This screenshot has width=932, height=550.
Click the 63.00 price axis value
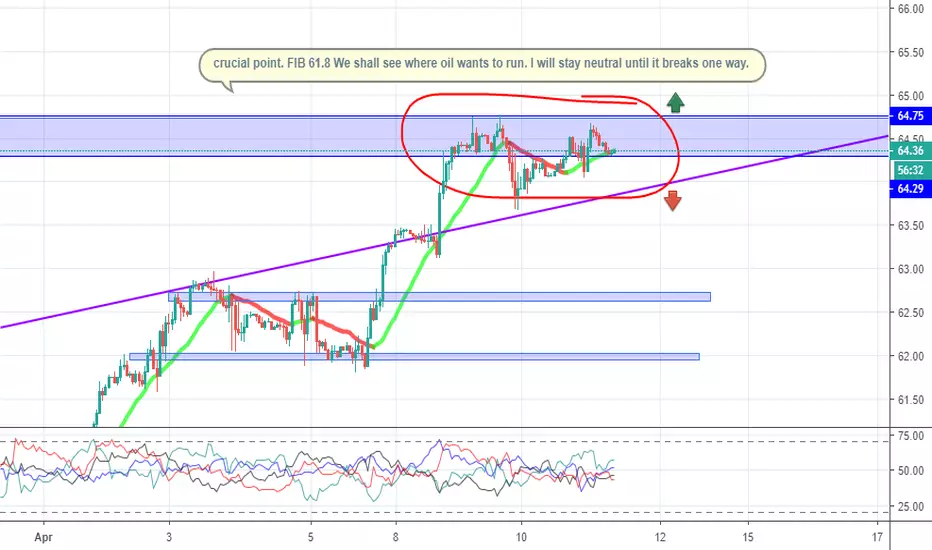[910, 269]
